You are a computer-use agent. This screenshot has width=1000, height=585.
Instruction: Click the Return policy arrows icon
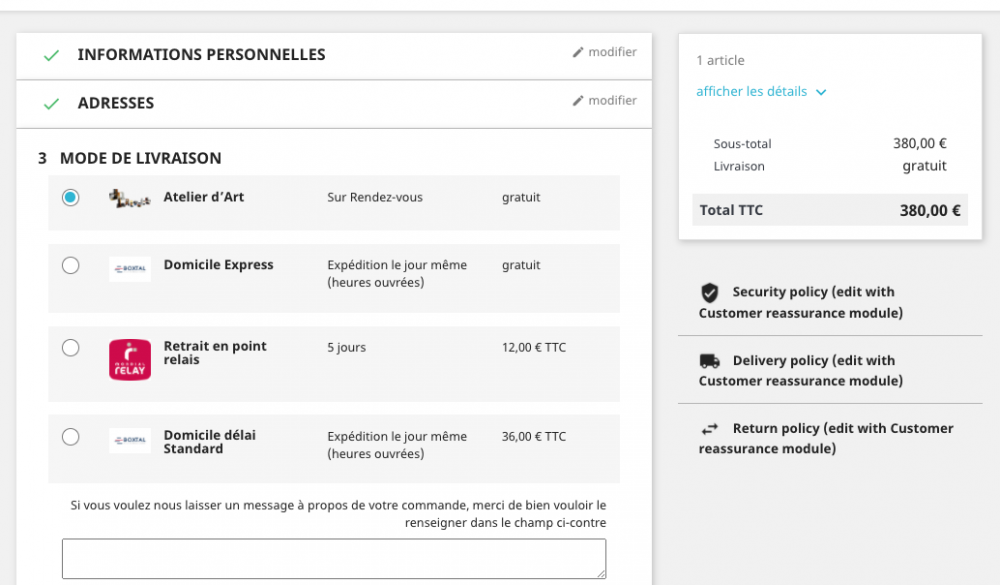pyautogui.click(x=710, y=429)
